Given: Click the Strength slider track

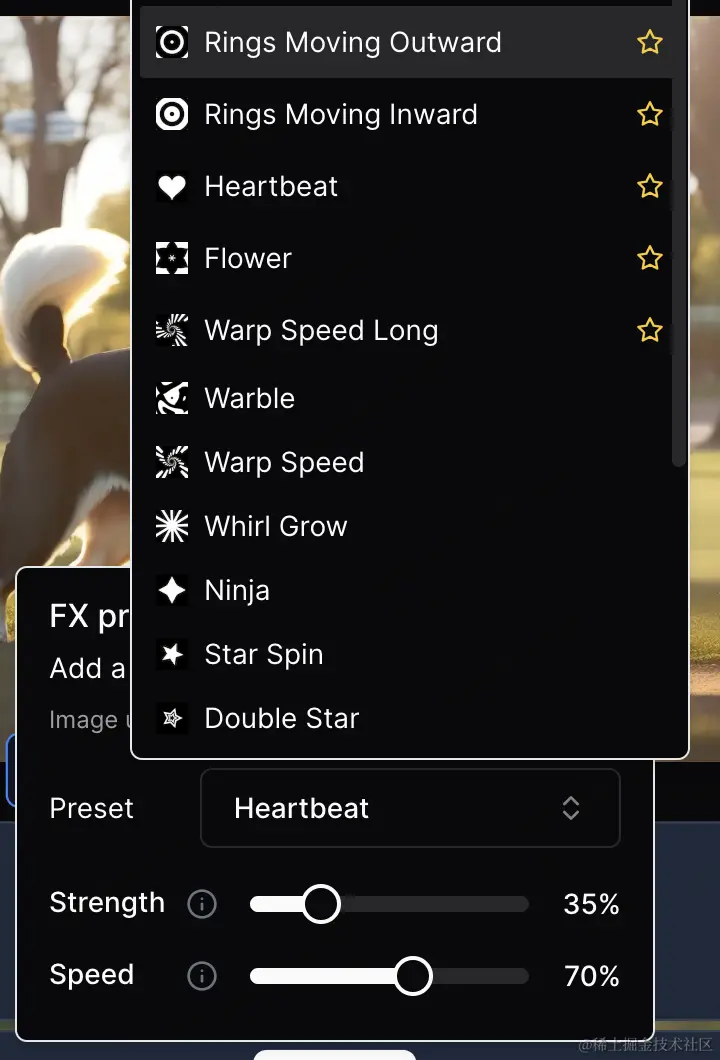Looking at the screenshot, I should (389, 904).
